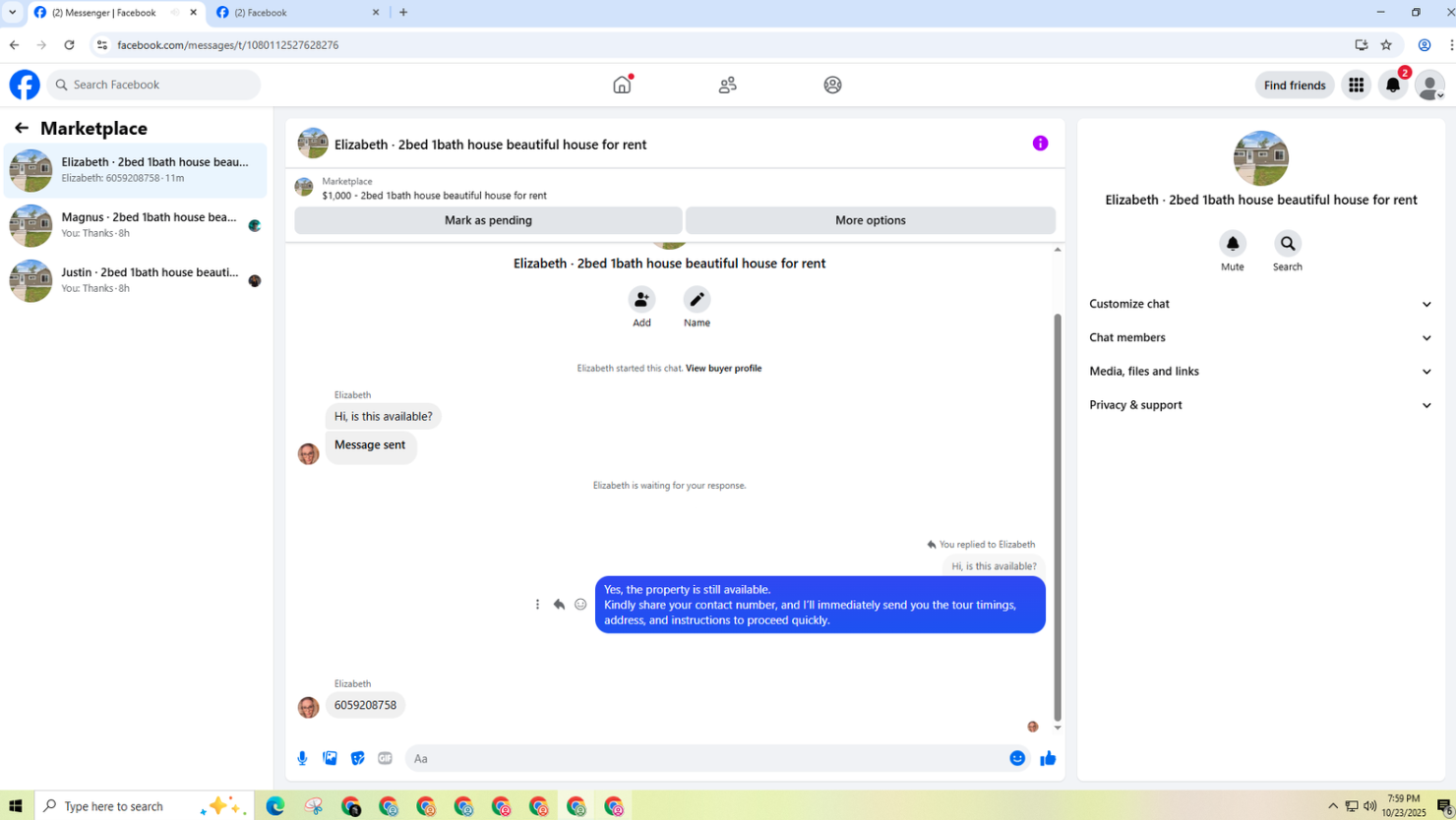This screenshot has width=1456, height=820.
Task: Open Windows Start menu
Action: 16,806
